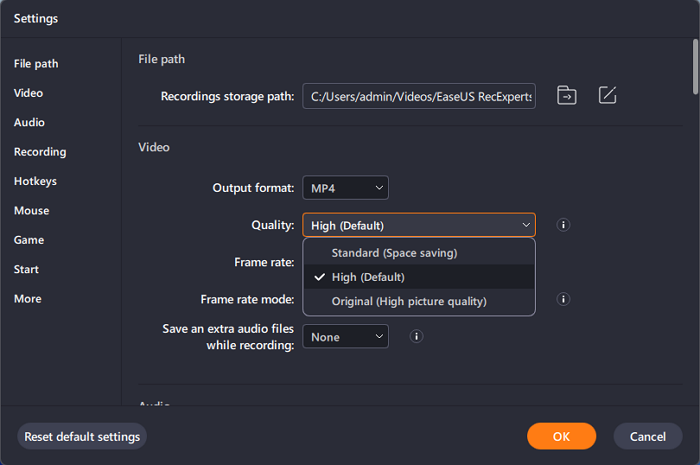Viewport: 700px width, 465px height.
Task: Open the Audio settings section
Action: (29, 122)
